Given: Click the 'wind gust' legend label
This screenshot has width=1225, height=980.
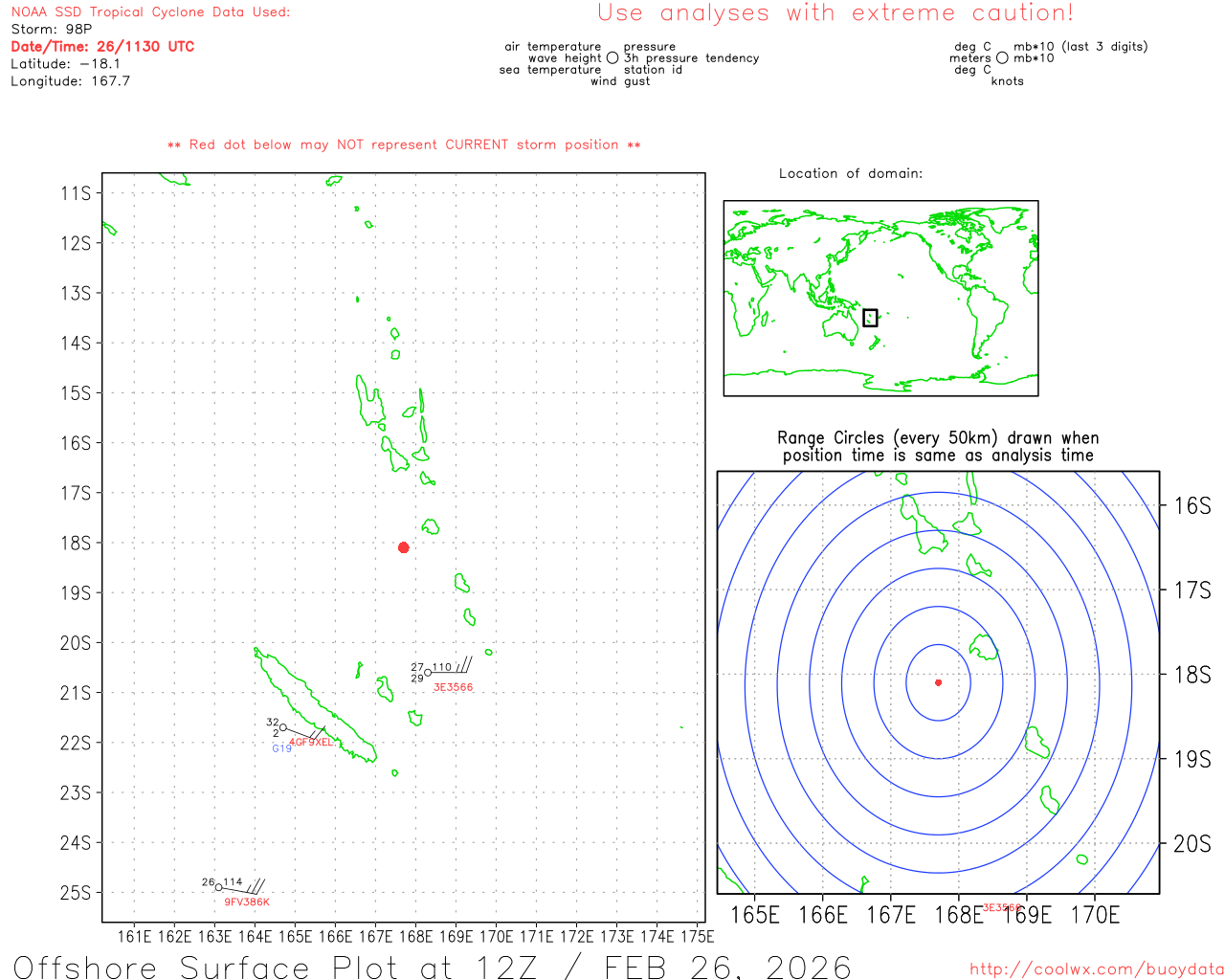Looking at the screenshot, I should point(619,80).
